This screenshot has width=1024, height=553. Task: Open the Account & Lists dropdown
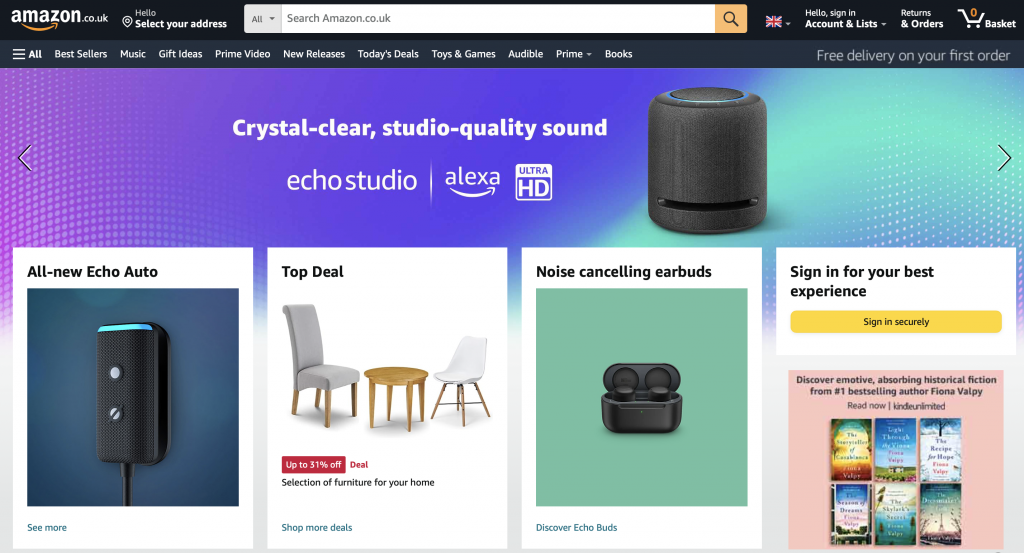tap(845, 18)
